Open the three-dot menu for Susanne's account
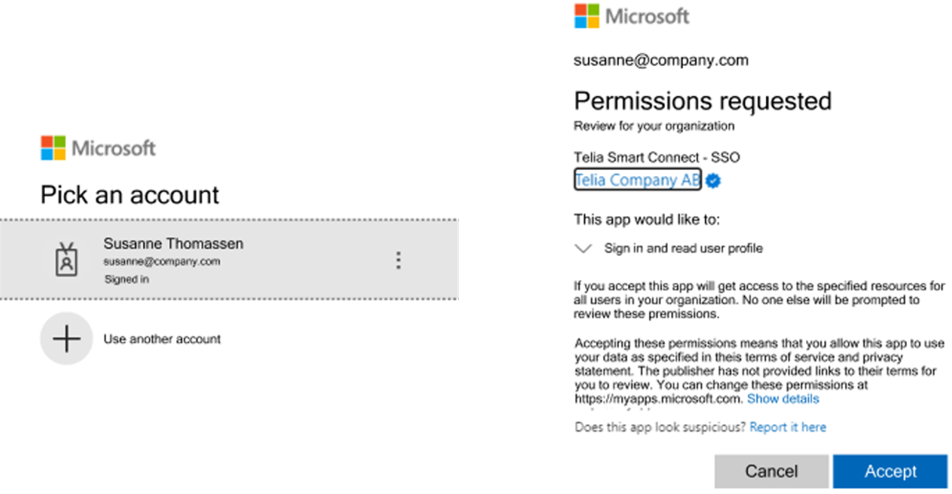952x494 pixels. [398, 260]
